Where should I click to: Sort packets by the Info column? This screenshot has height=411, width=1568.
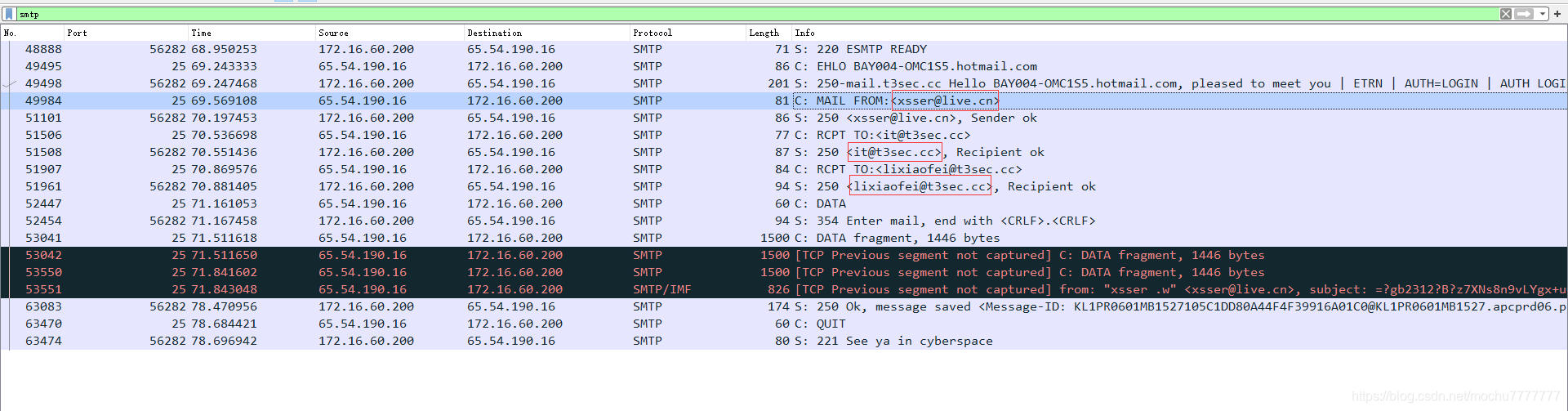[x=1179, y=33]
